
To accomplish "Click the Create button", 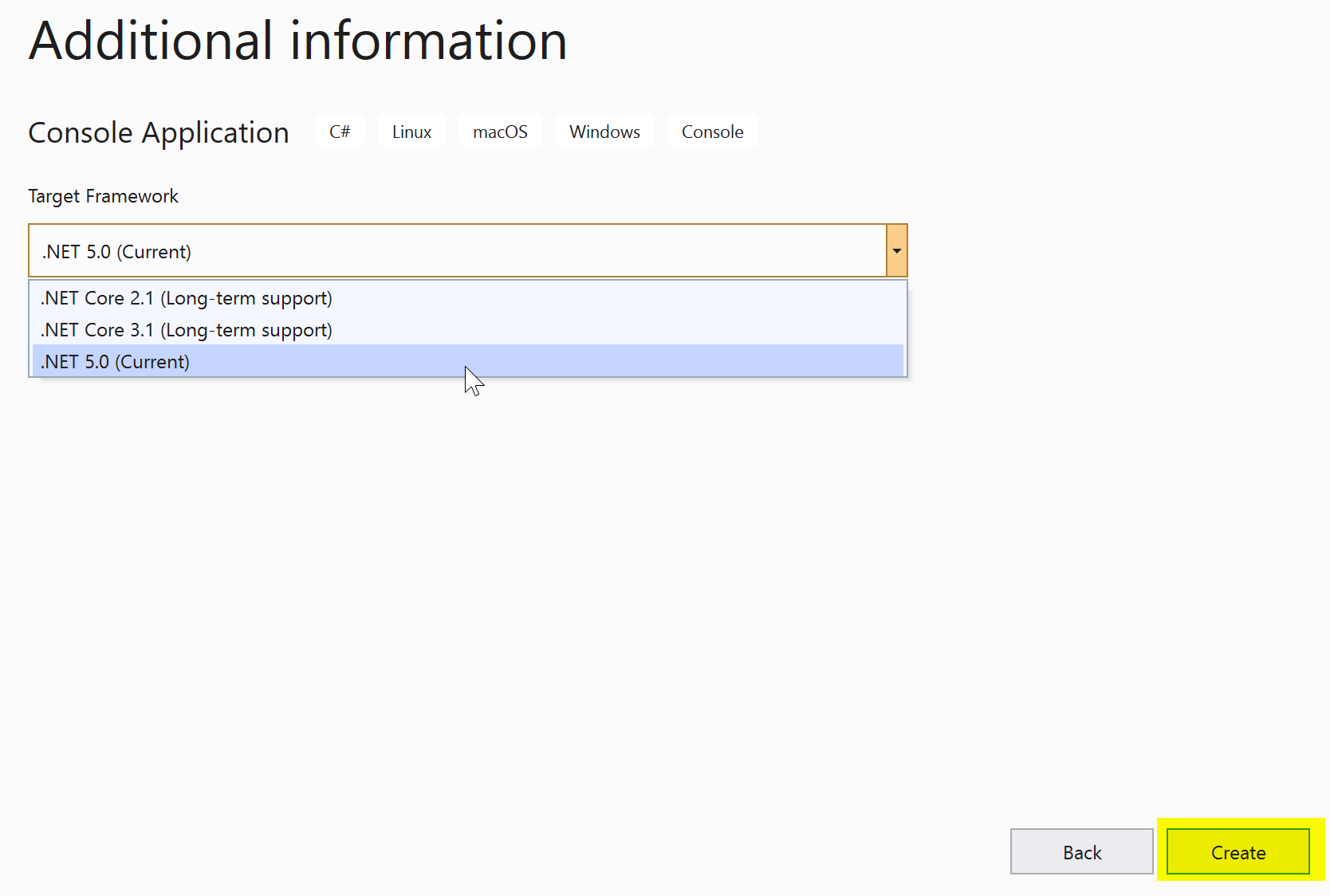I will [1238, 851].
